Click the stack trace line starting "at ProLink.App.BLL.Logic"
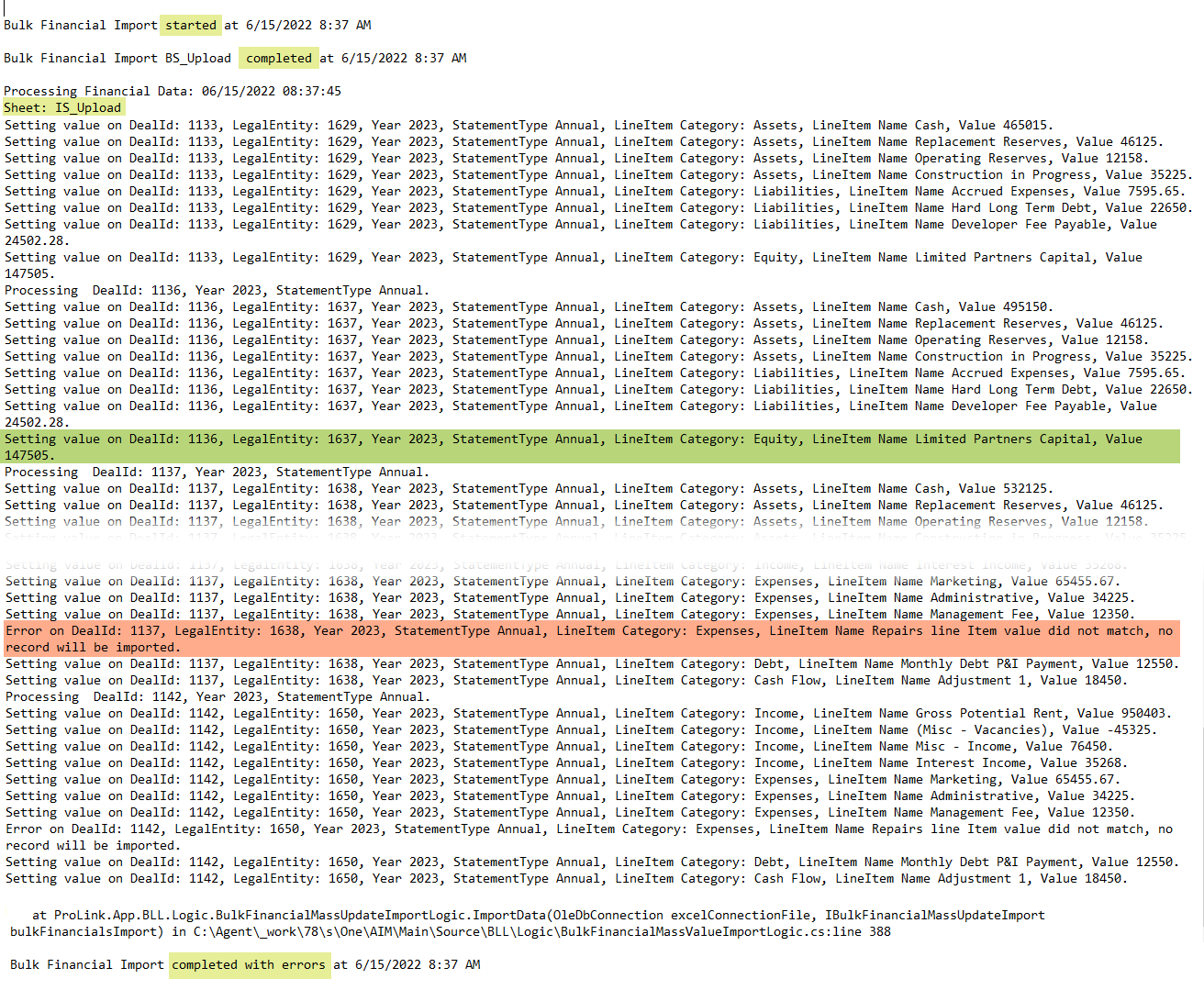The image size is (1204, 990). point(539,915)
